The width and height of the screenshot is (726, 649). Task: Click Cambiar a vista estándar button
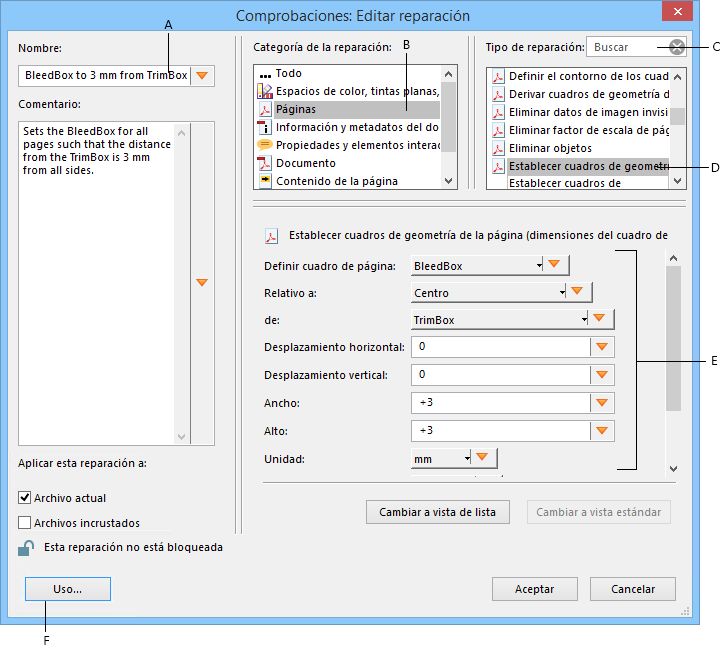tap(599, 512)
